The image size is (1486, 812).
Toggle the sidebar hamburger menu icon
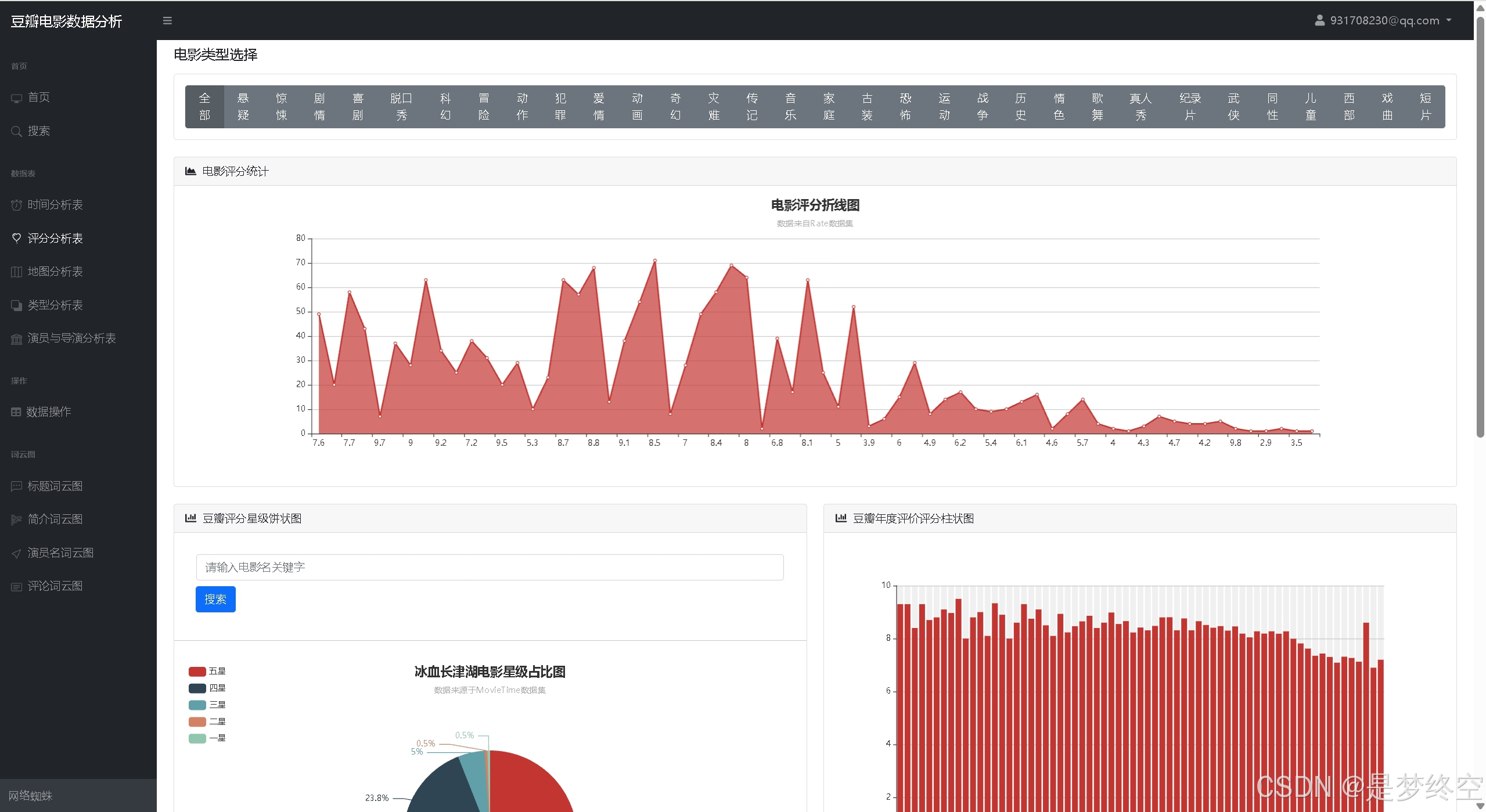coord(167,21)
